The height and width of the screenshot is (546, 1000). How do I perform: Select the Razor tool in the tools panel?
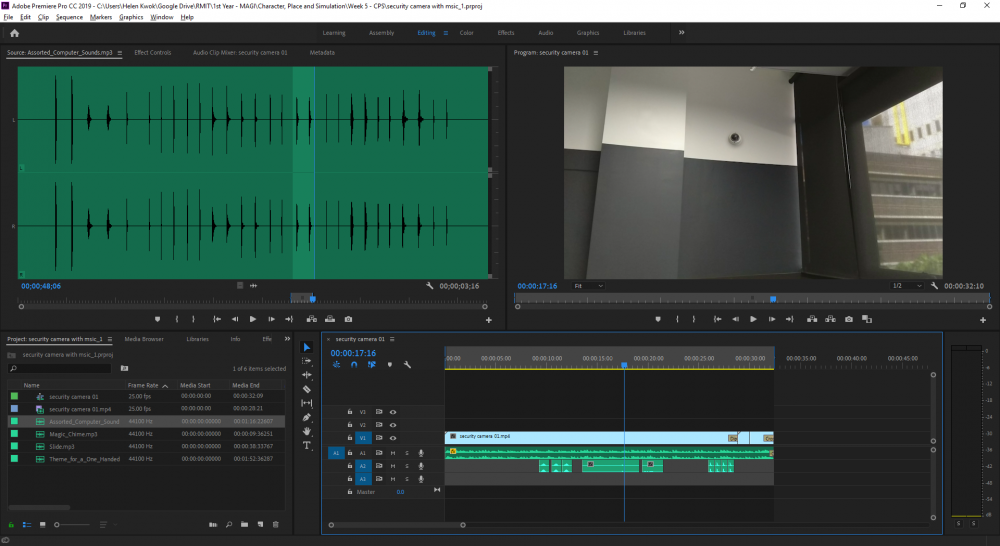click(307, 389)
